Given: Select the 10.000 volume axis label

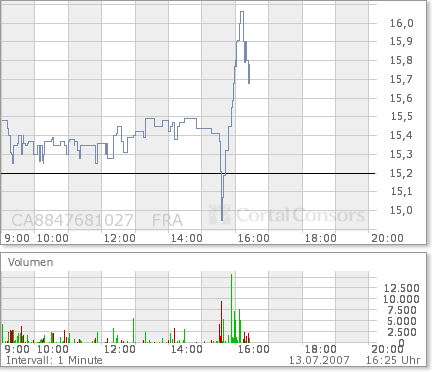Looking at the screenshot, I should [401, 299].
